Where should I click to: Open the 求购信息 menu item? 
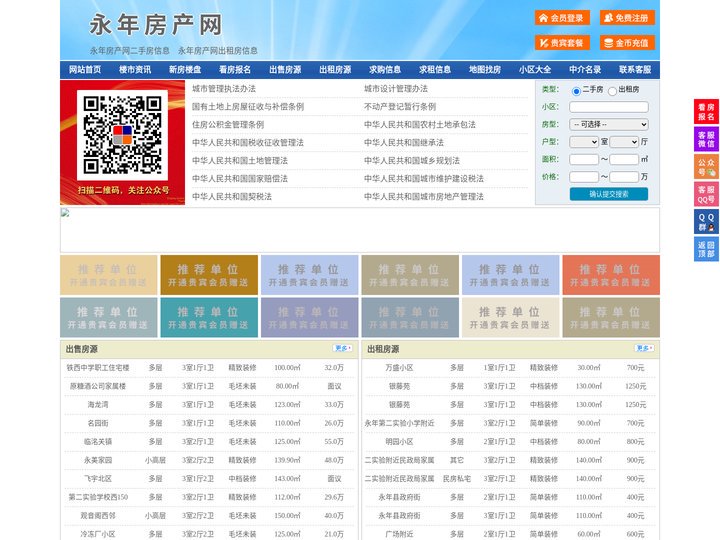click(x=385, y=70)
